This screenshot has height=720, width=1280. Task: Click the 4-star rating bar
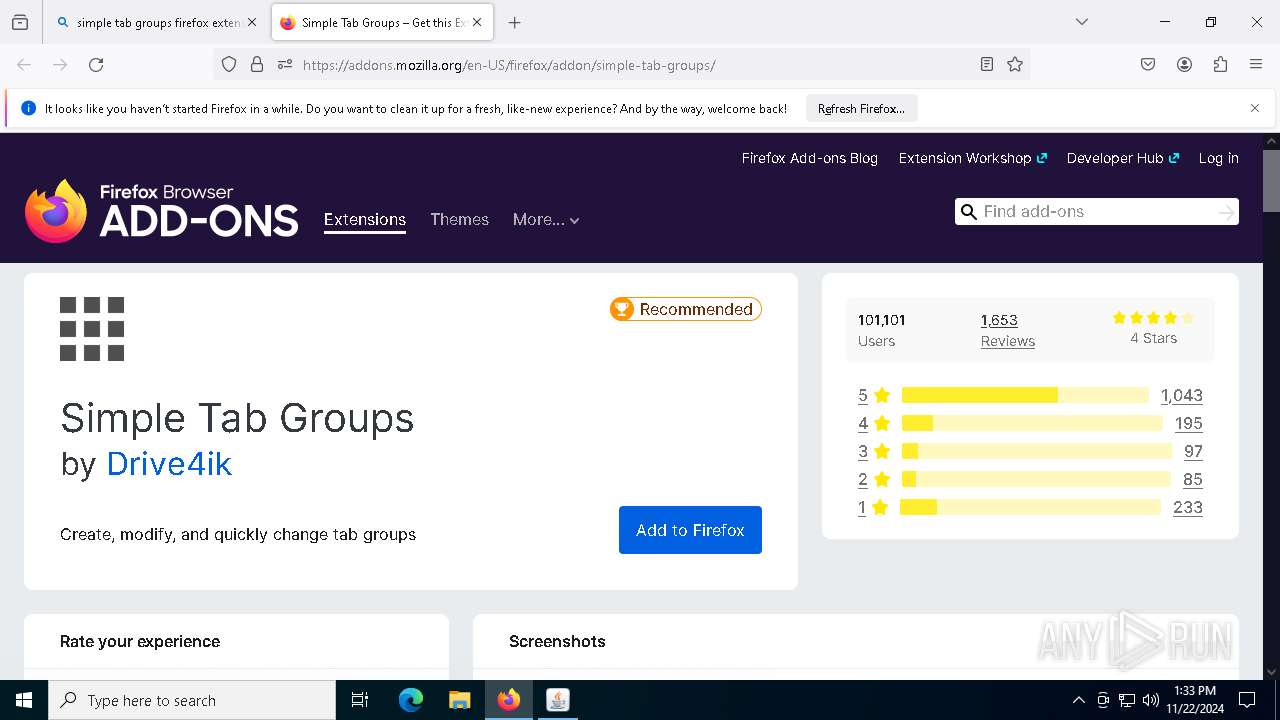coord(1032,423)
